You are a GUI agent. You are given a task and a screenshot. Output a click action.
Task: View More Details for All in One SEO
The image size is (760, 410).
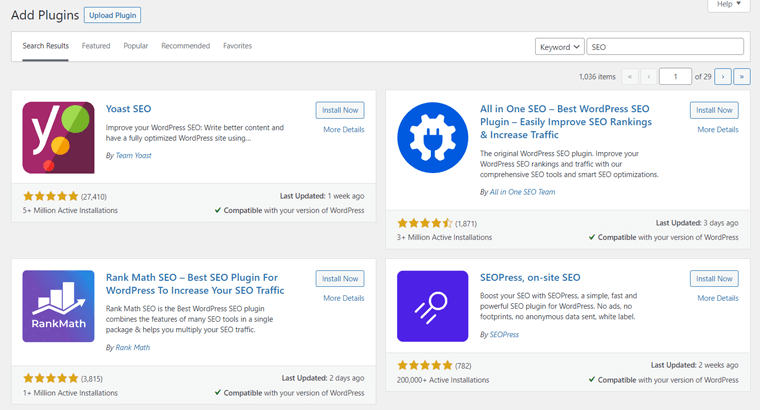(x=718, y=129)
